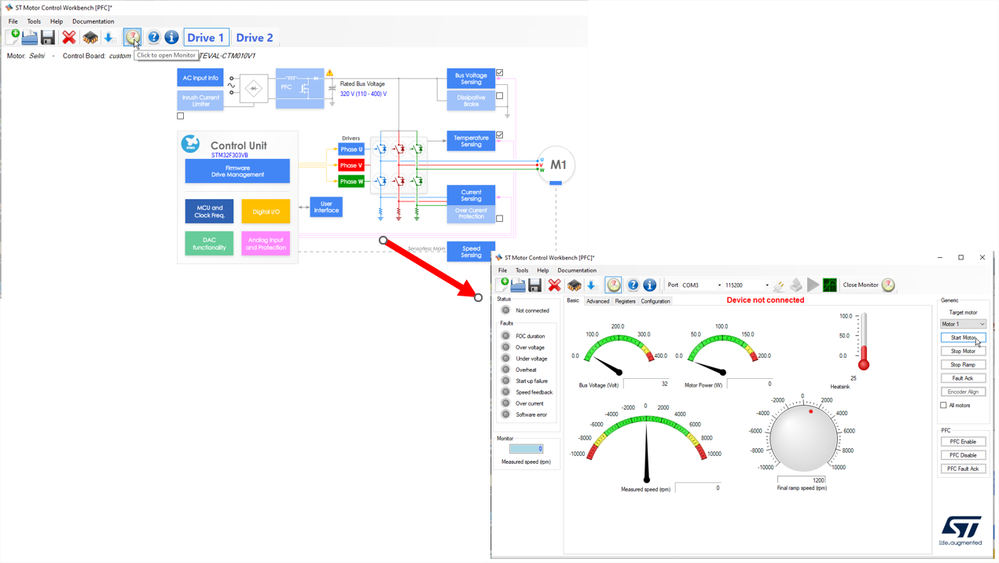
Task: Open Monitor via gauge icon in main toolbar
Action: [132, 38]
